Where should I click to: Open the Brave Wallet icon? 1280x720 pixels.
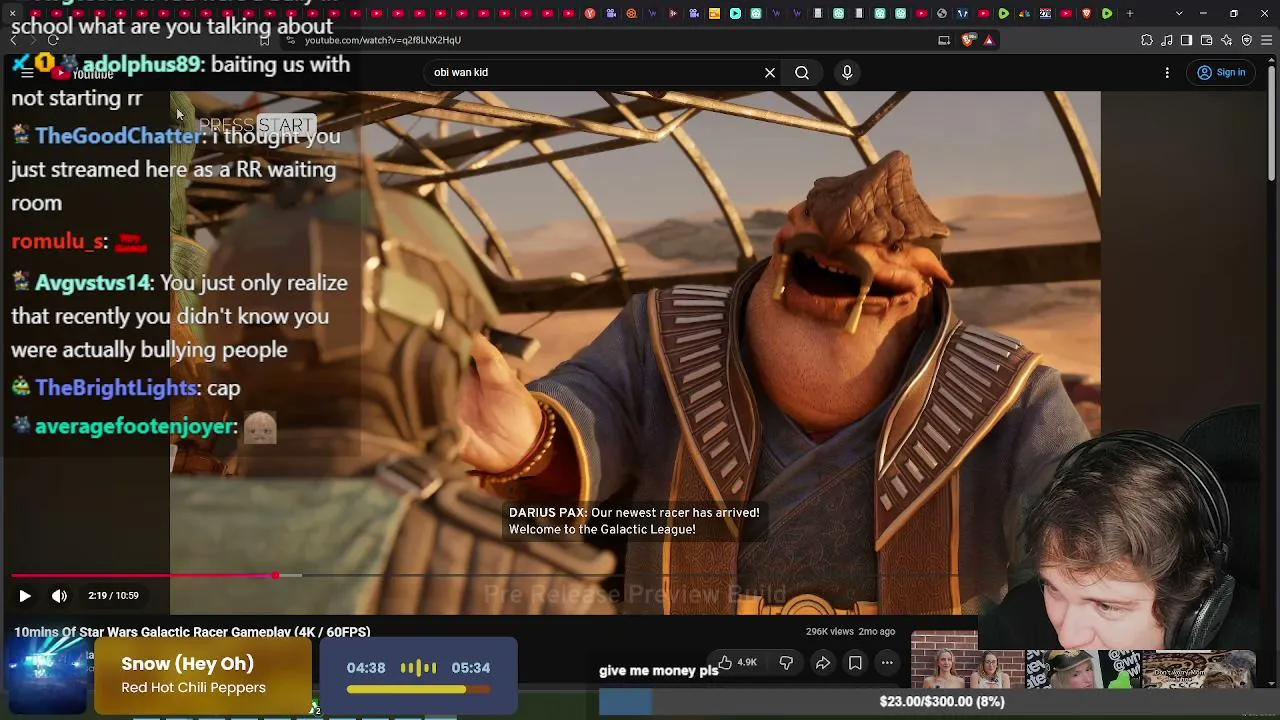[x=1206, y=40]
